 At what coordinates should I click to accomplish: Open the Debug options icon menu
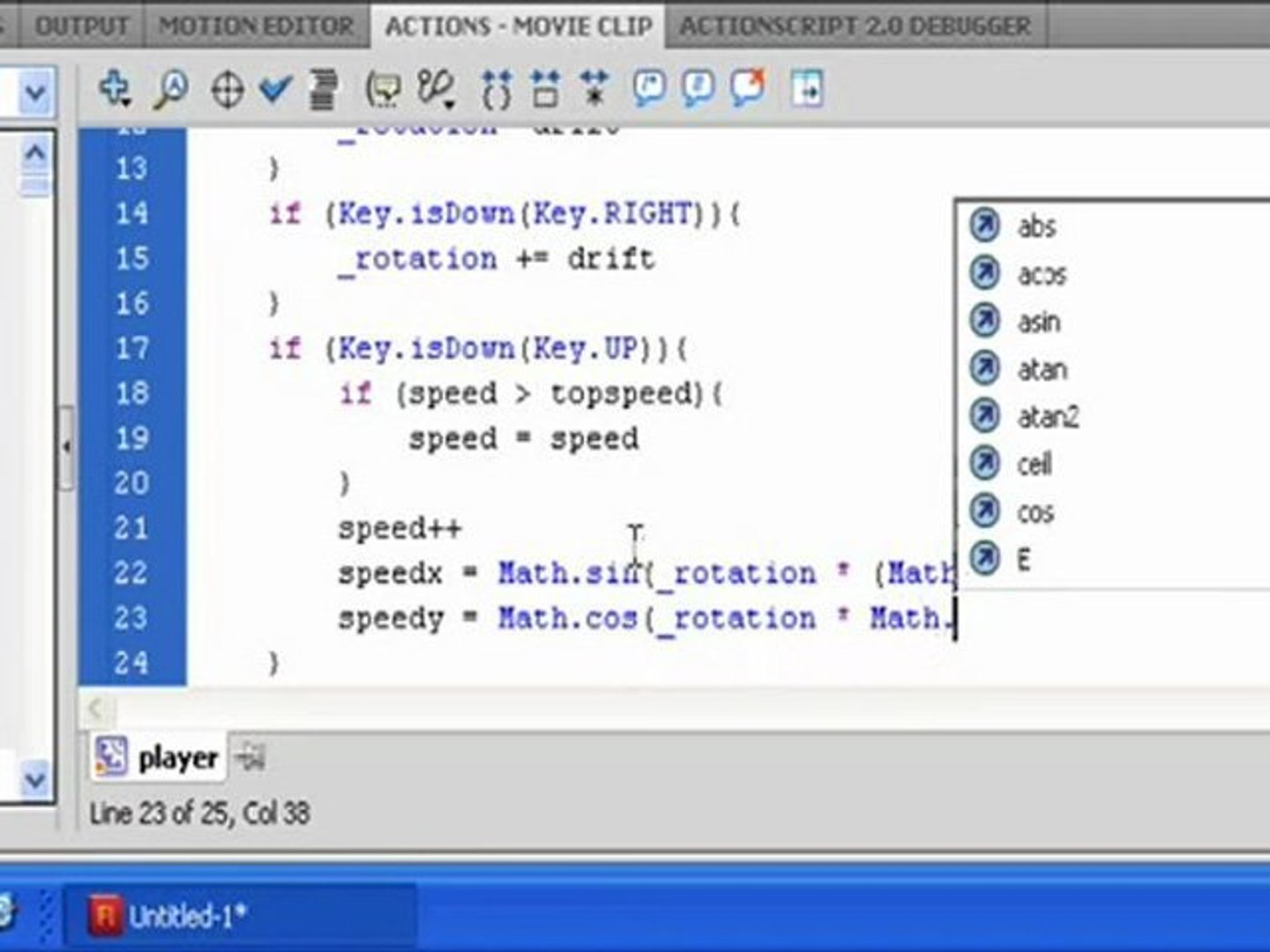pyautogui.click(x=437, y=90)
